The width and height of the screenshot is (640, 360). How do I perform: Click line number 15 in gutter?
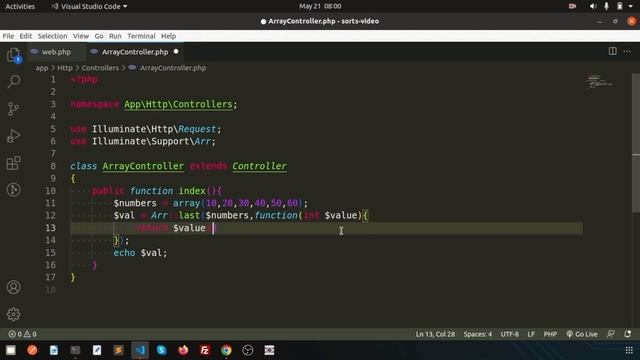[x=50, y=253]
